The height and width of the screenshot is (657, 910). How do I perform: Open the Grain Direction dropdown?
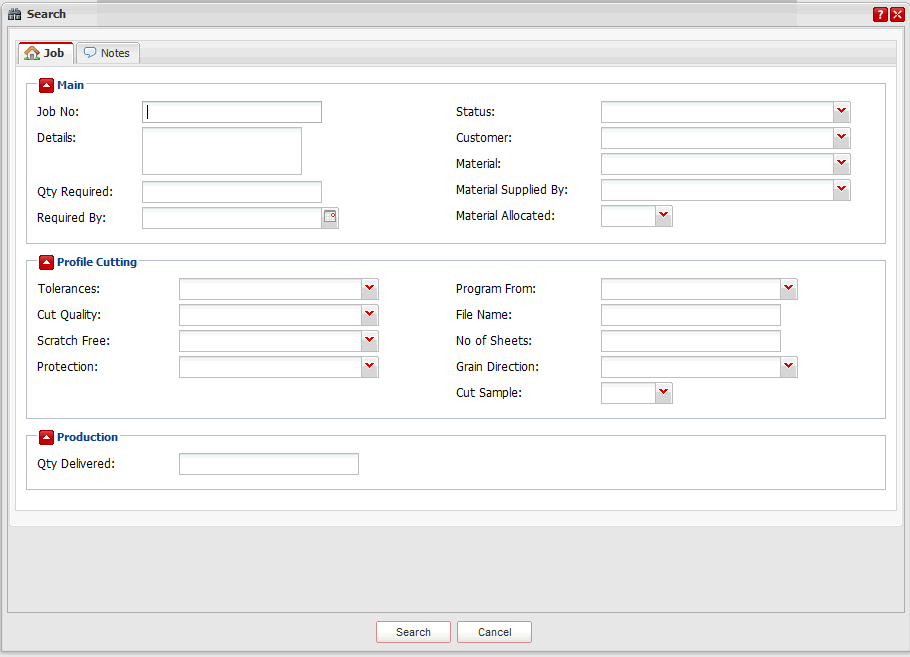click(789, 367)
